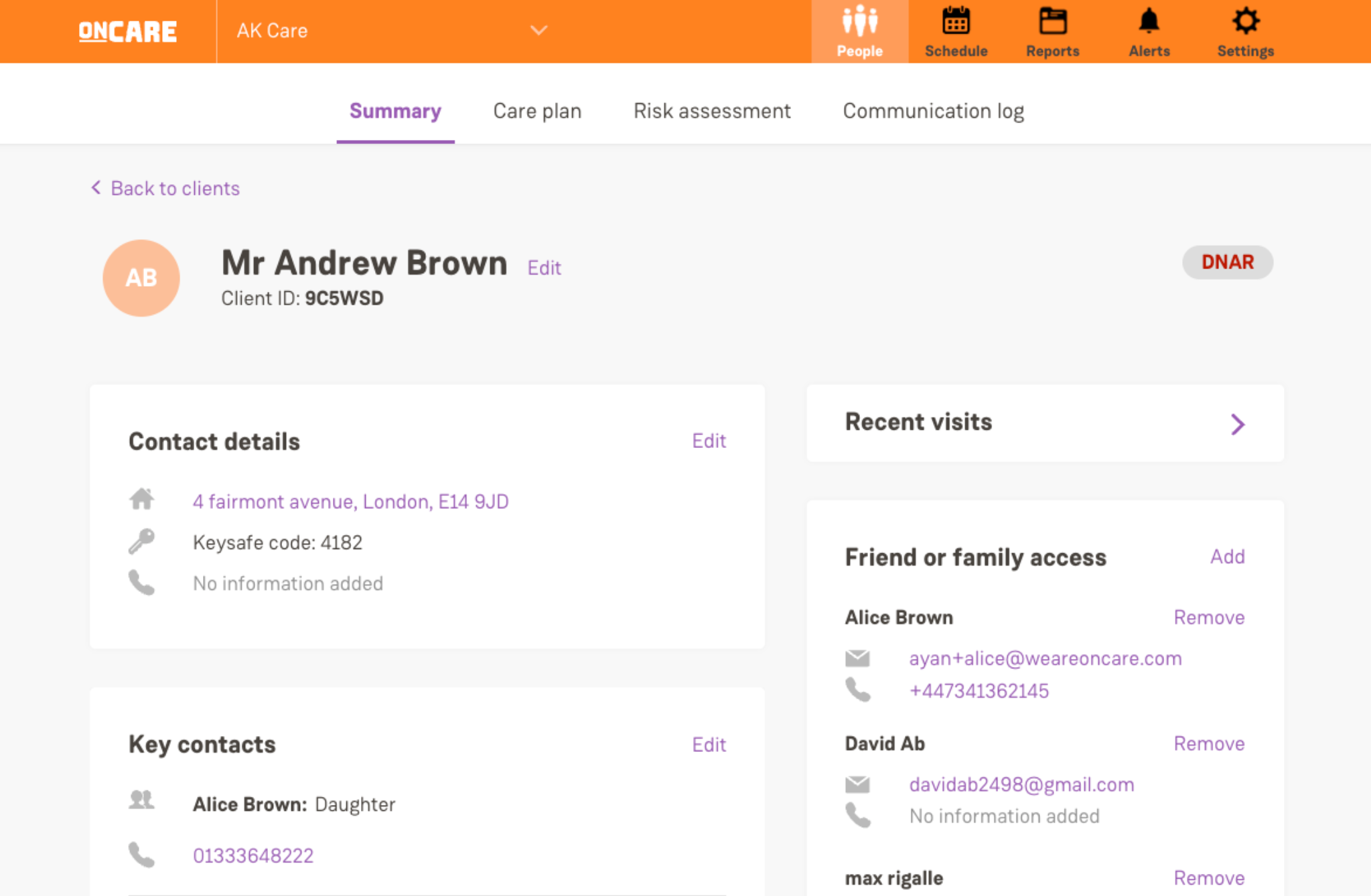Edit the Contact details section
This screenshot has height=896, width=1371.
709,441
